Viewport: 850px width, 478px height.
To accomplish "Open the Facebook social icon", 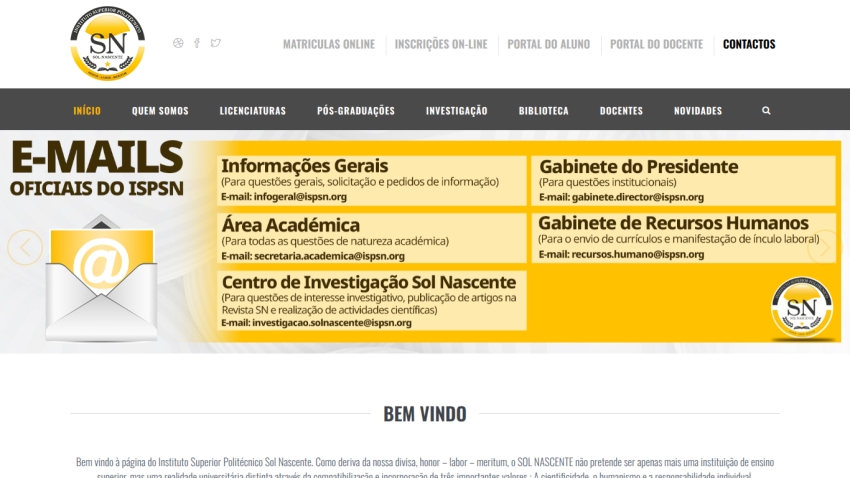I will (x=197, y=43).
